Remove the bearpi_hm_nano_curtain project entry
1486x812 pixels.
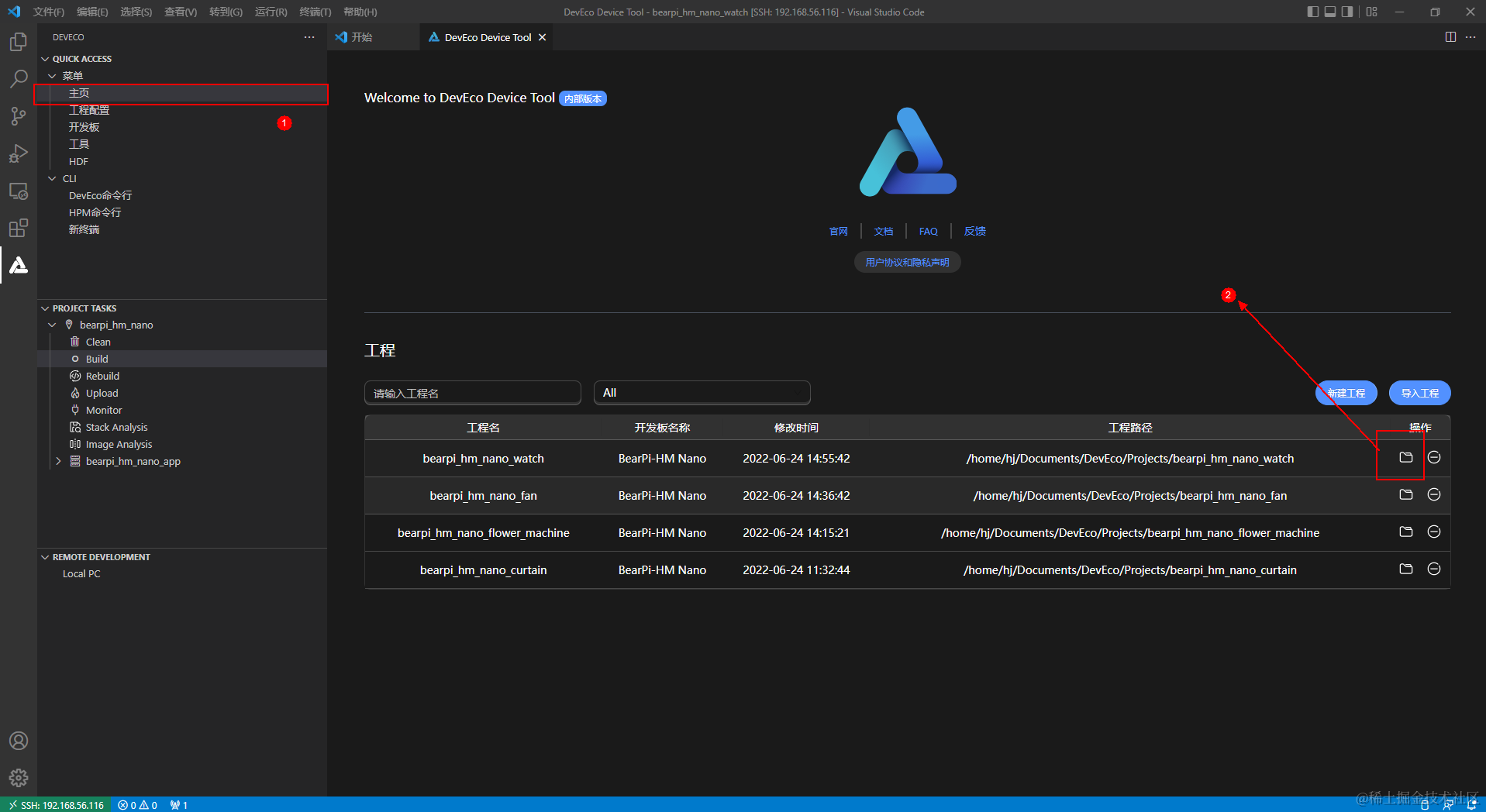coord(1434,569)
